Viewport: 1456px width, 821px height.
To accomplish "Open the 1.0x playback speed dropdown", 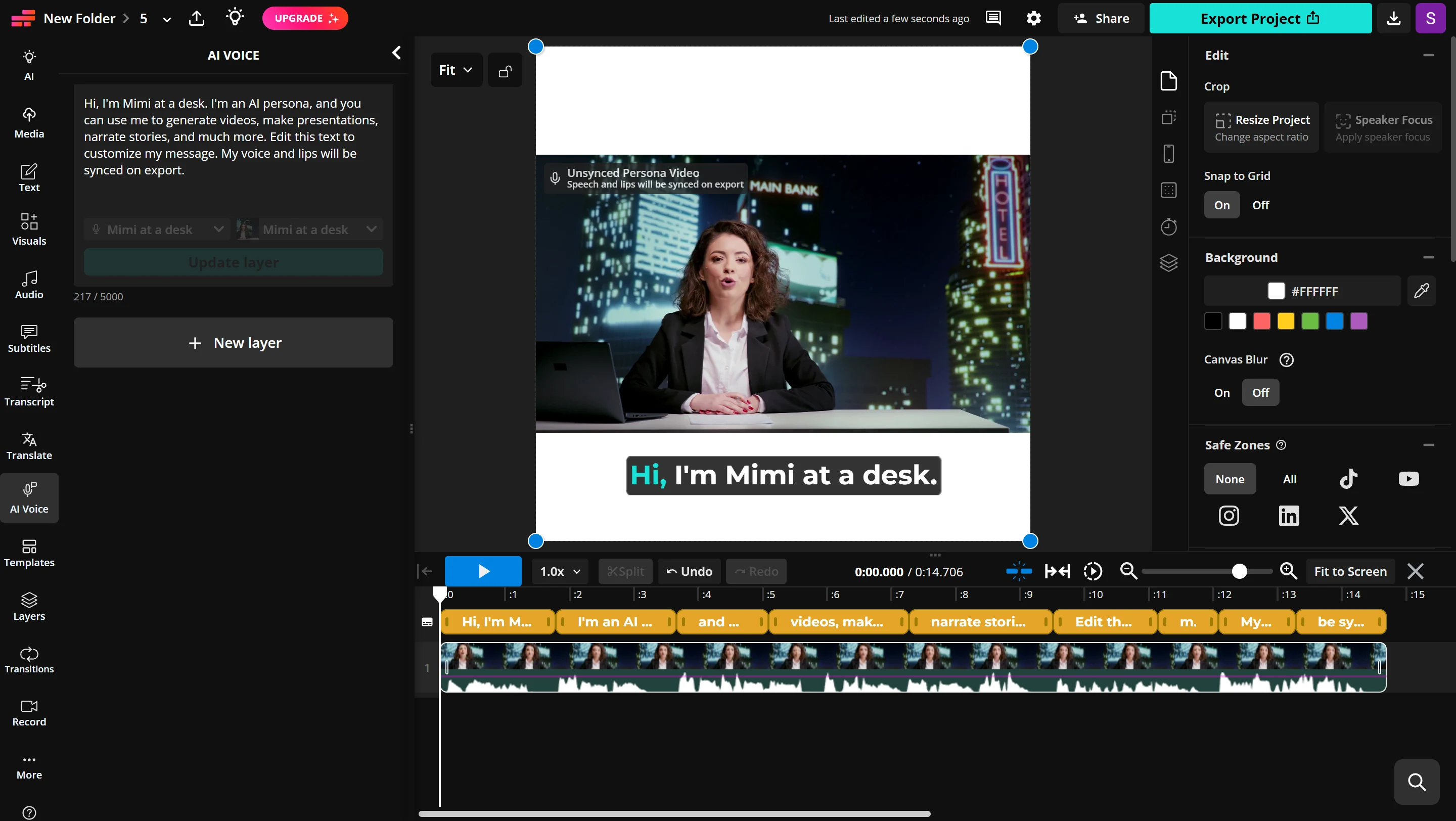I will click(x=560, y=571).
